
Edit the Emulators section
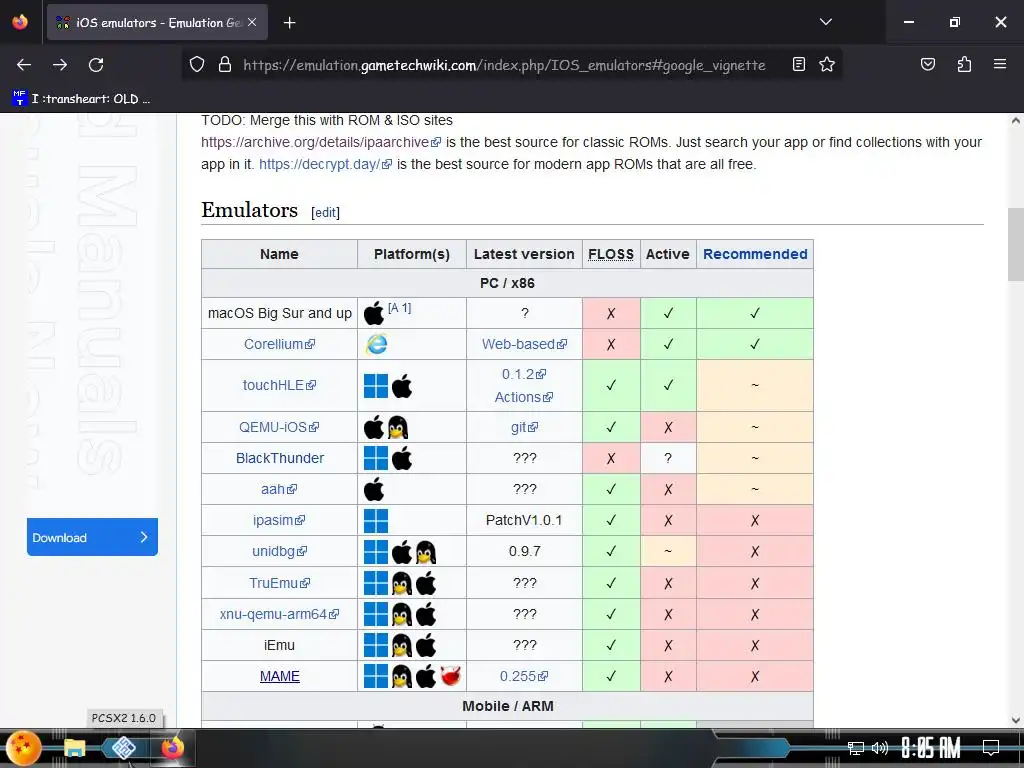click(x=325, y=212)
